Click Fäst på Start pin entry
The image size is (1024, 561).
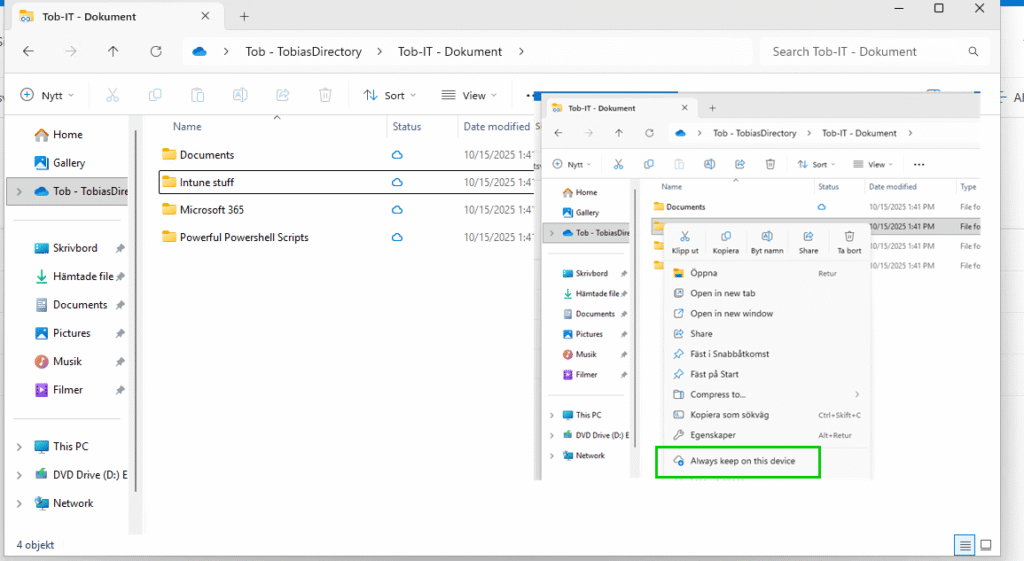[714, 374]
